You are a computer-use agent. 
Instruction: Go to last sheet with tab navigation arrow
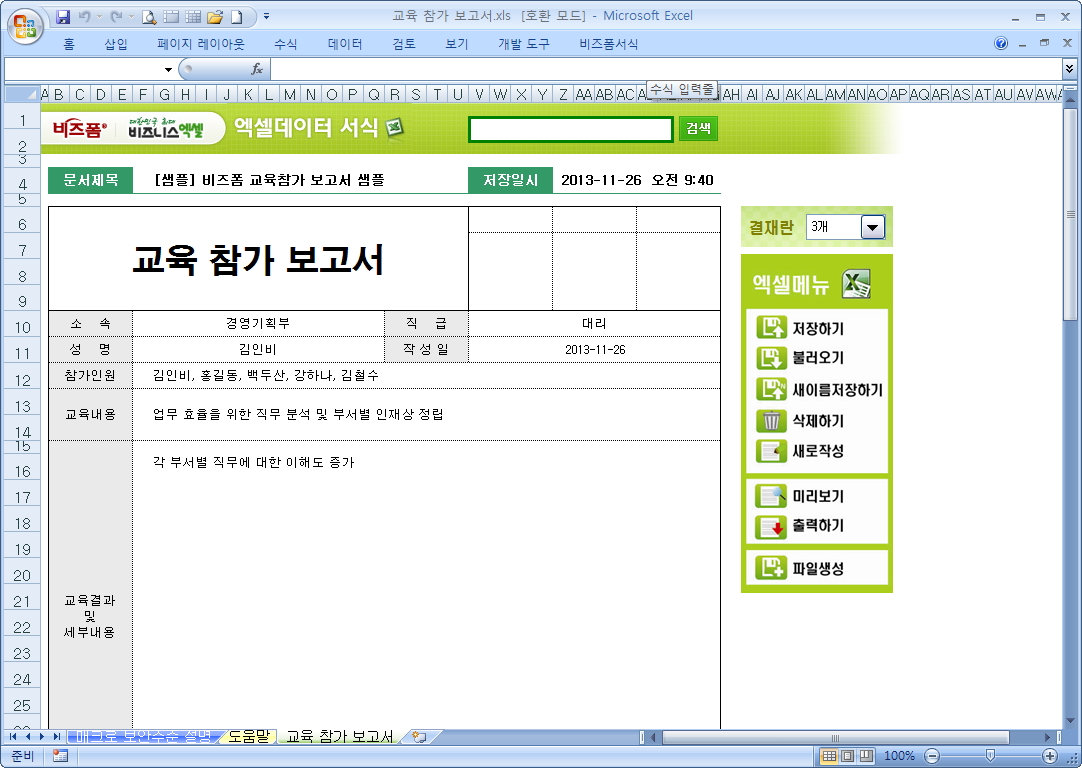coord(57,736)
